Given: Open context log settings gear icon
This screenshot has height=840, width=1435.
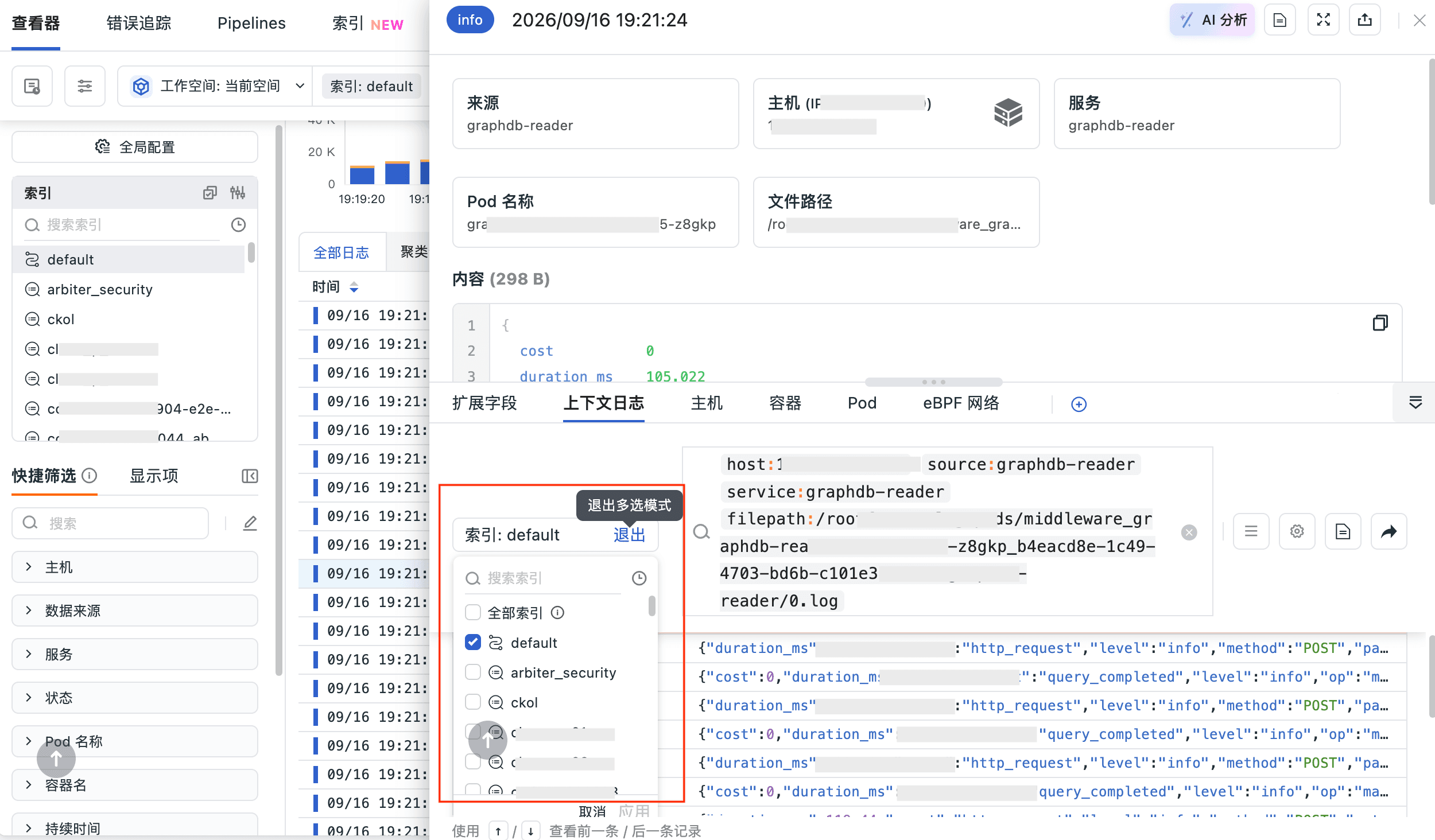Looking at the screenshot, I should pos(1297,531).
